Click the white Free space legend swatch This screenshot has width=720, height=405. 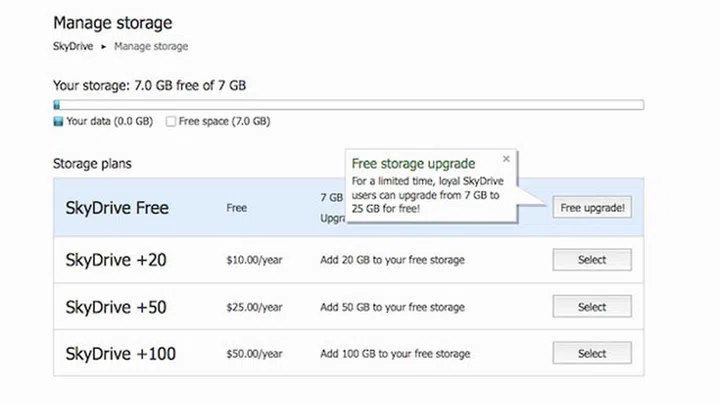[x=171, y=121]
